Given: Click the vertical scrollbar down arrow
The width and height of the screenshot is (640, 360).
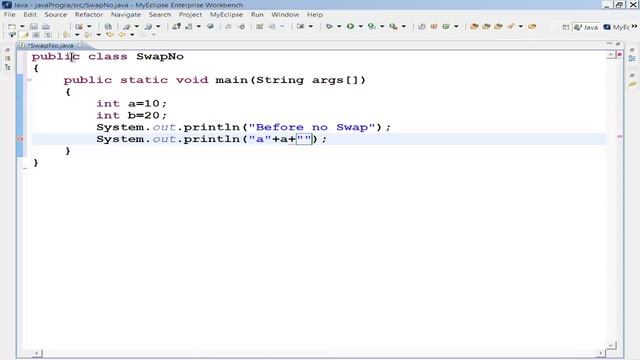Looking at the screenshot, I should coord(611,345).
